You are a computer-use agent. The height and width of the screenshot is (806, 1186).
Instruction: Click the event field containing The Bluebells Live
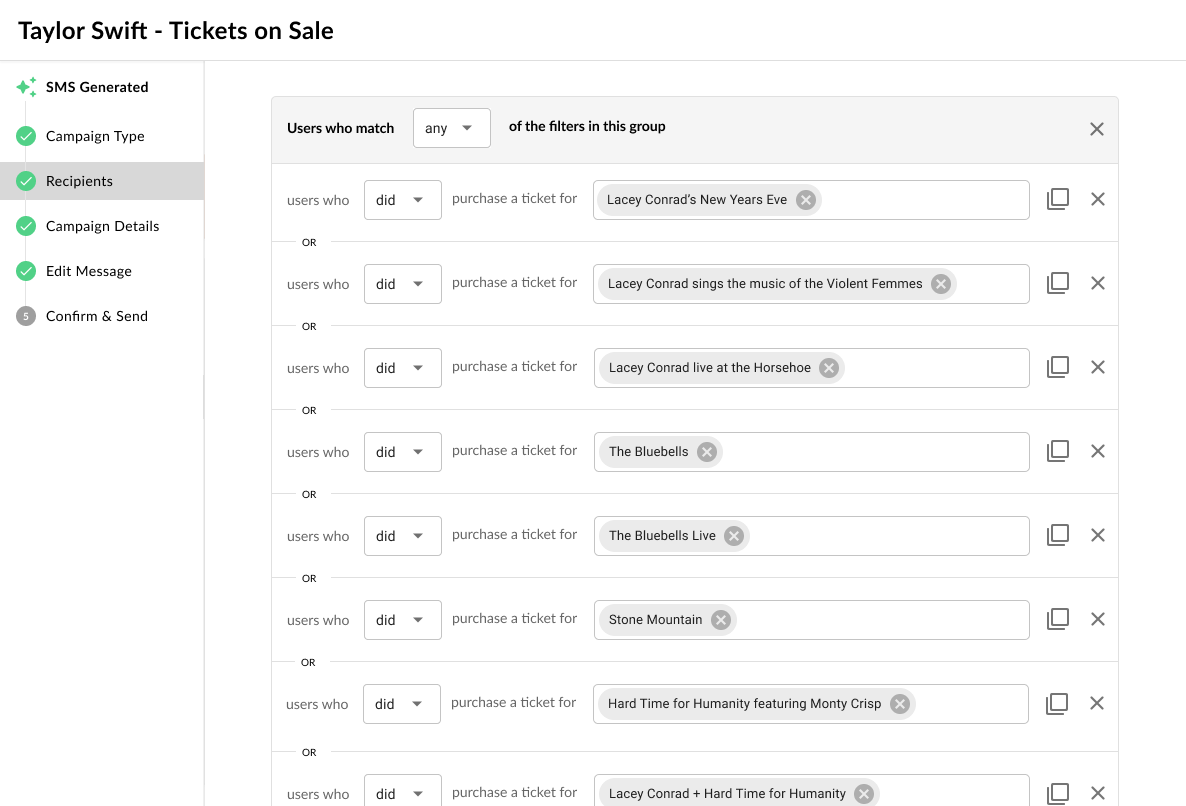click(x=812, y=535)
